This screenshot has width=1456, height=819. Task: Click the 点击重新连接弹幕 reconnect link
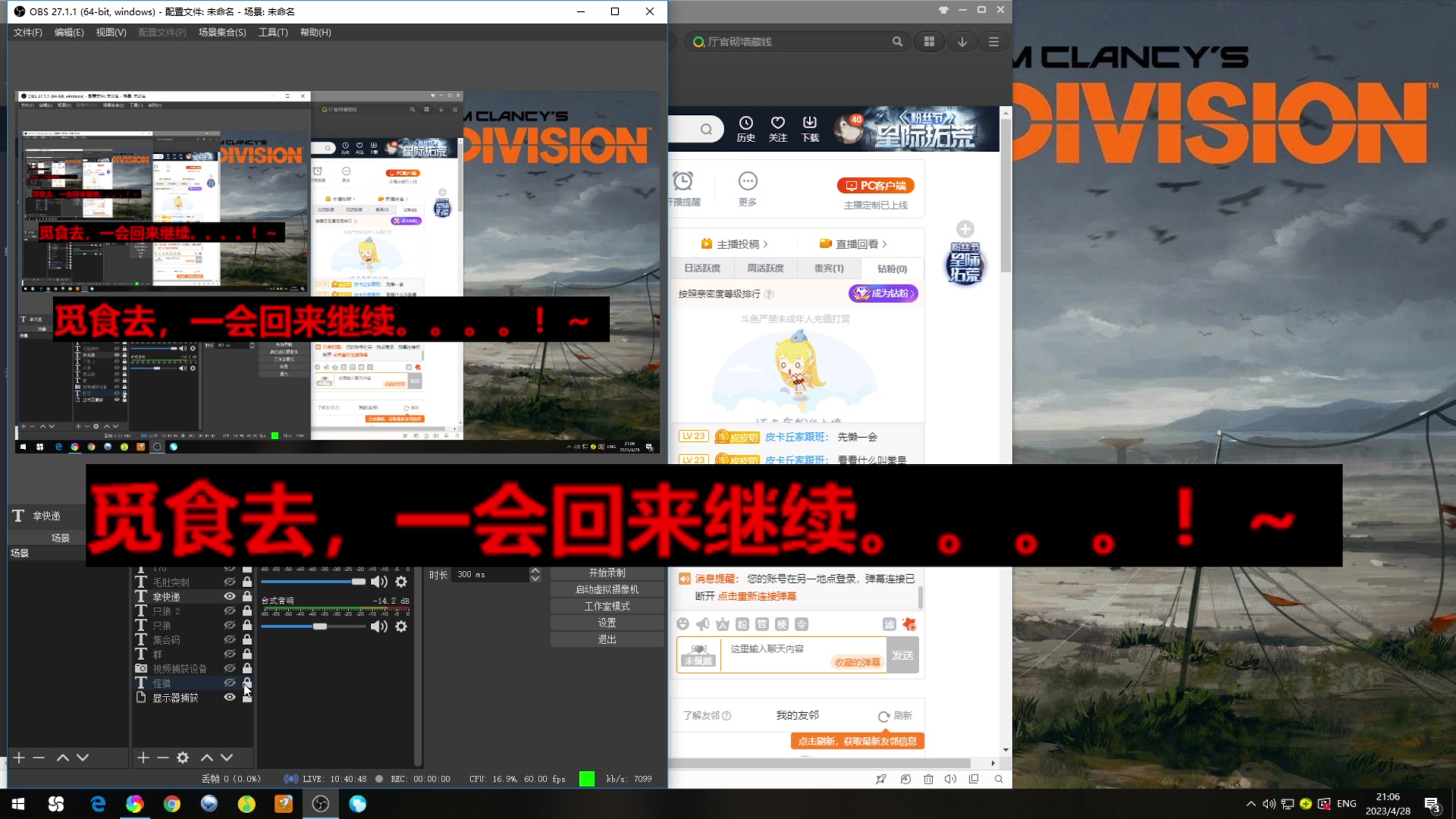tap(757, 597)
